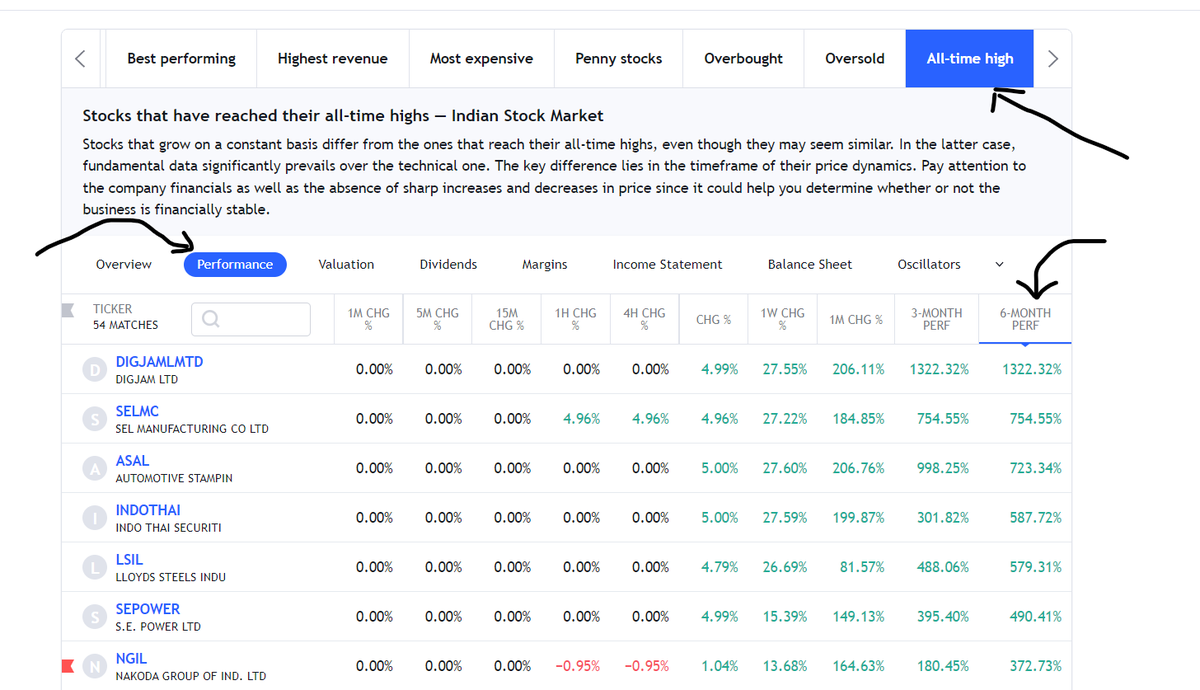The image size is (1200, 690).
Task: Click ASAL's 998.25% 3-month value
Action: point(943,468)
